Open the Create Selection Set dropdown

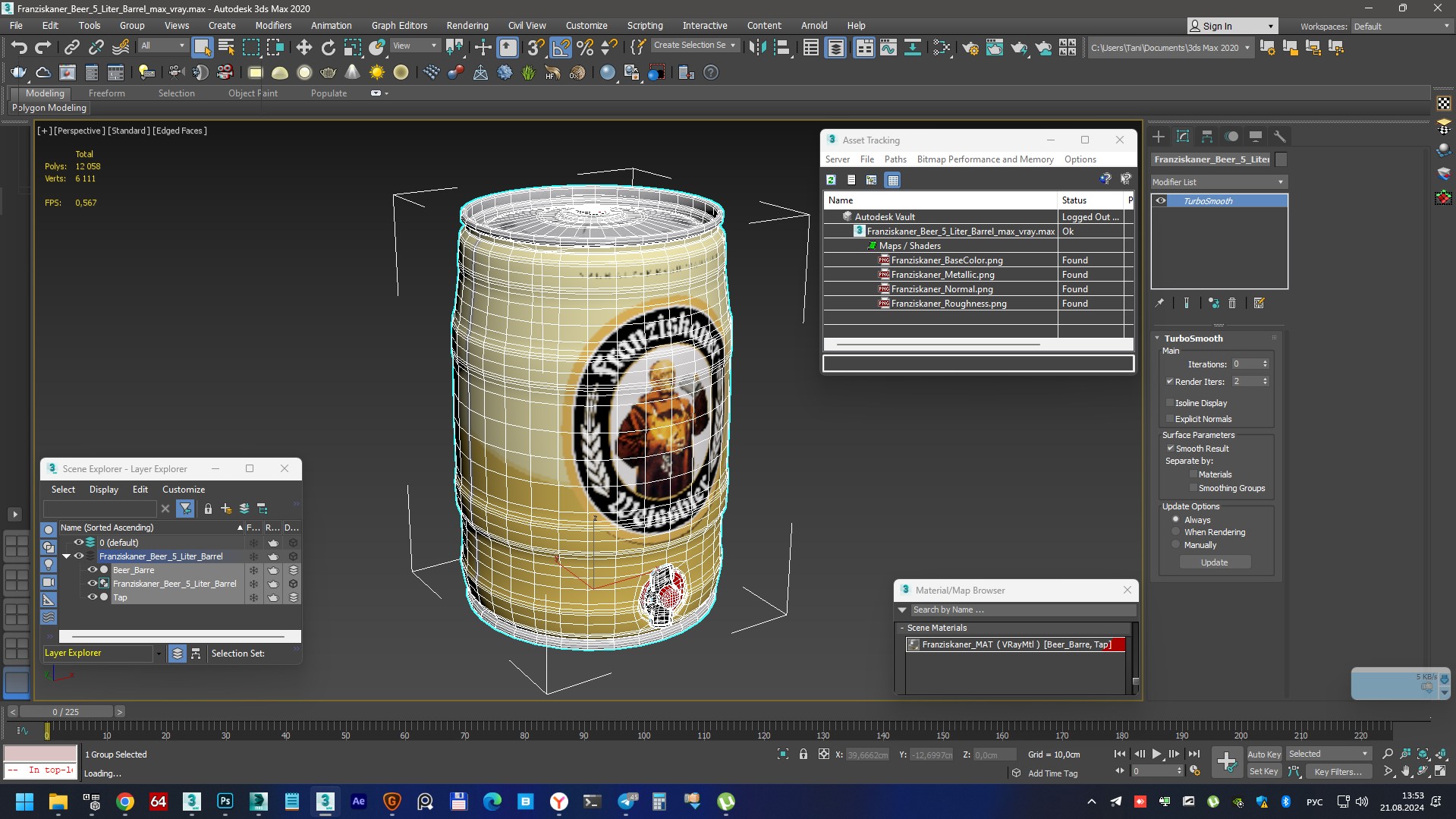tap(694, 46)
